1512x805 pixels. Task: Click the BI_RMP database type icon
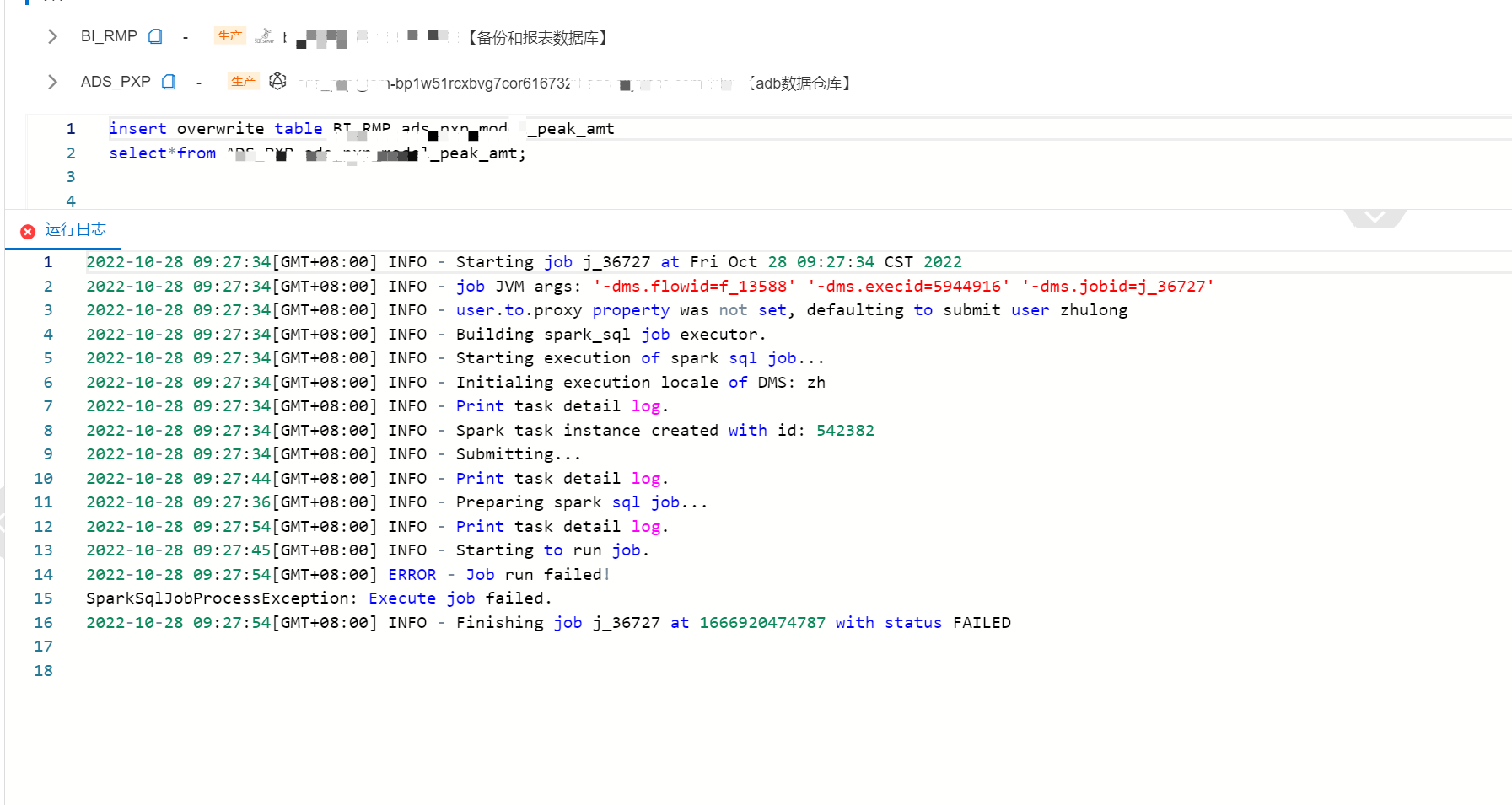pos(264,36)
